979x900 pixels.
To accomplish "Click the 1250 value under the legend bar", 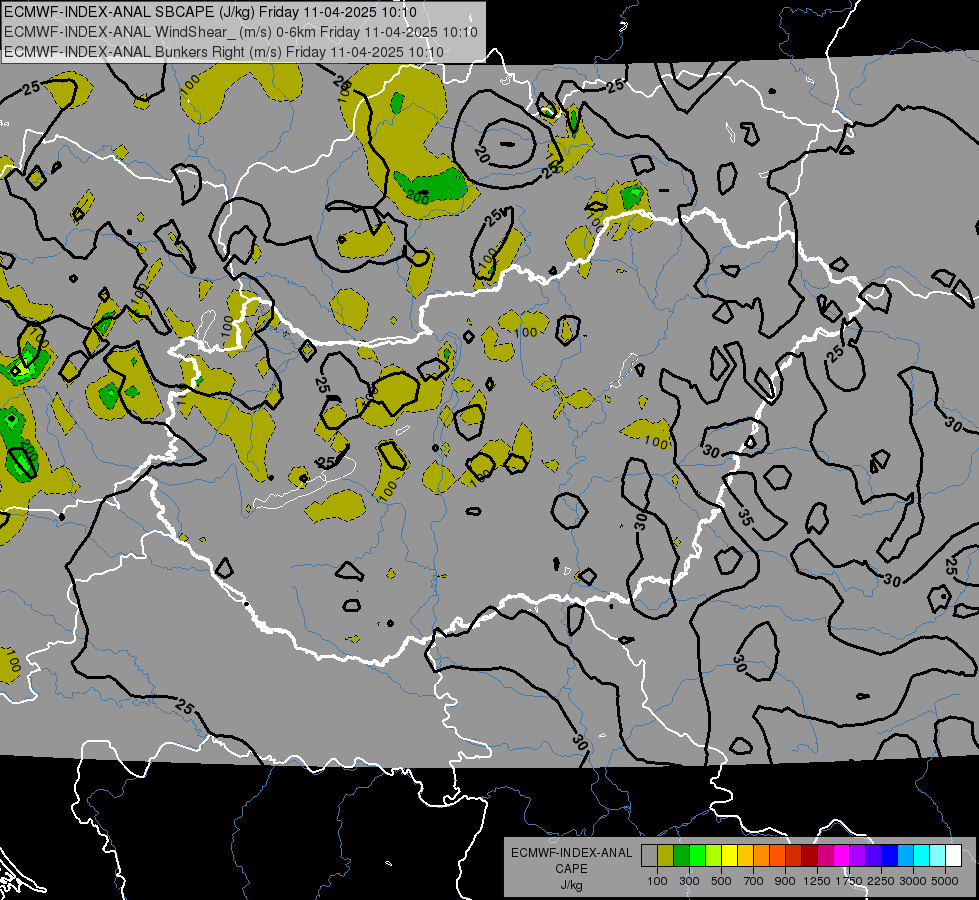I will [817, 881].
